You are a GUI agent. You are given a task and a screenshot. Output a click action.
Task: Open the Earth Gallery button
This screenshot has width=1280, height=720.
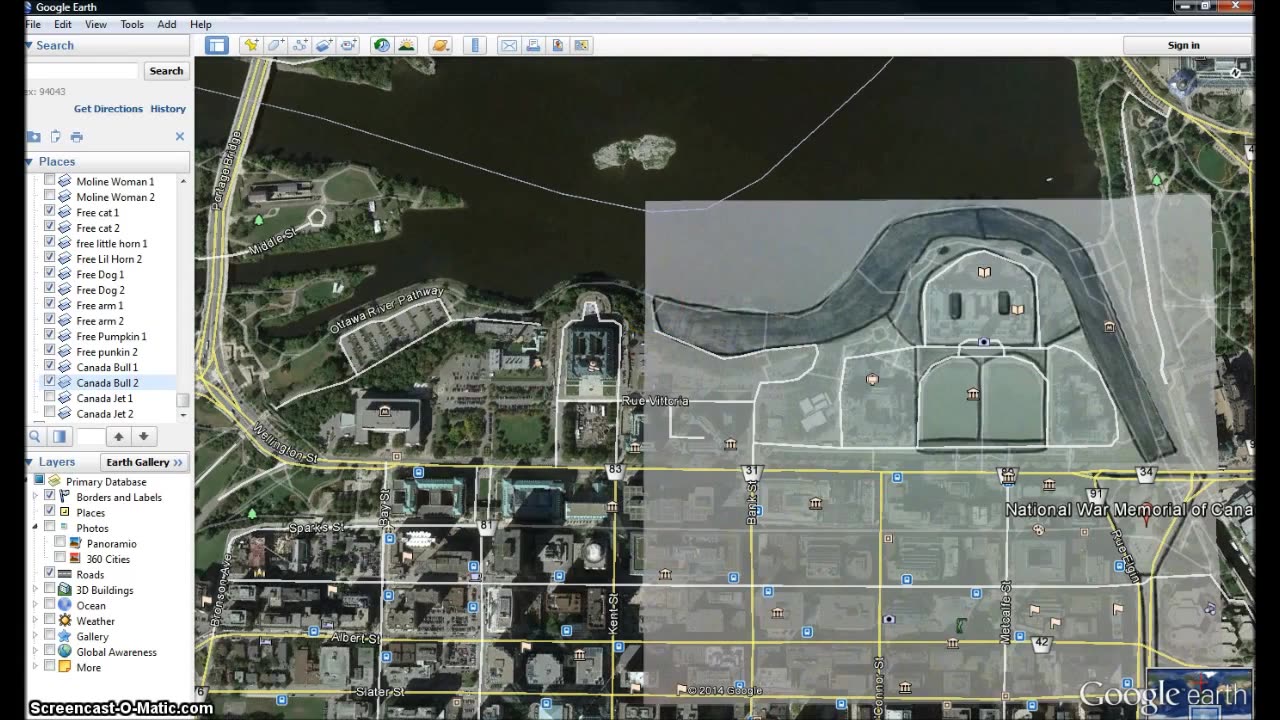[x=146, y=462]
